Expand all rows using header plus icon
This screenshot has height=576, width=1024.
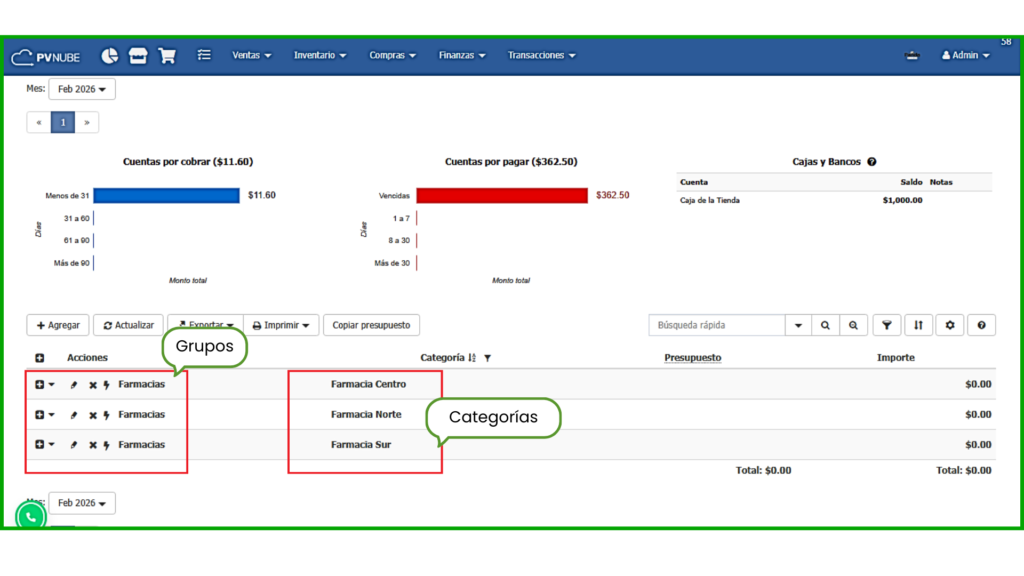point(40,358)
